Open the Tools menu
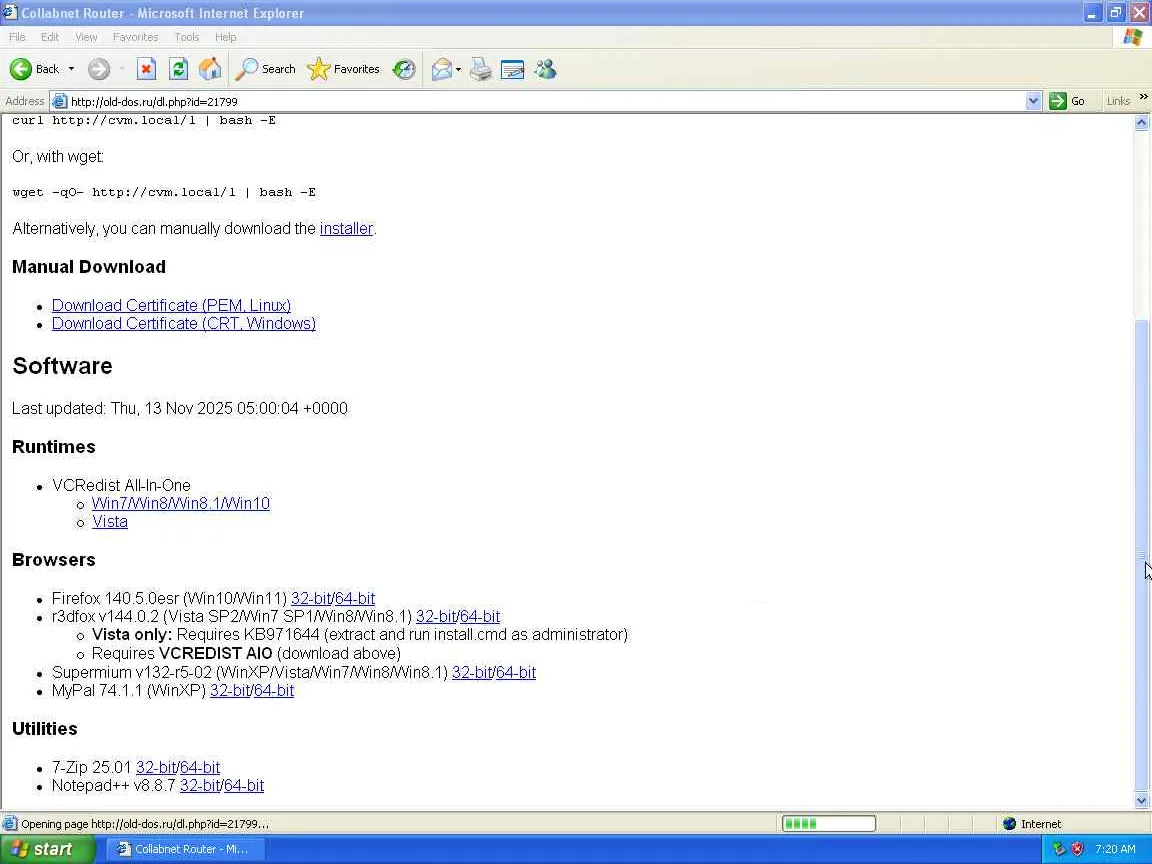1152x864 pixels. pos(187,37)
